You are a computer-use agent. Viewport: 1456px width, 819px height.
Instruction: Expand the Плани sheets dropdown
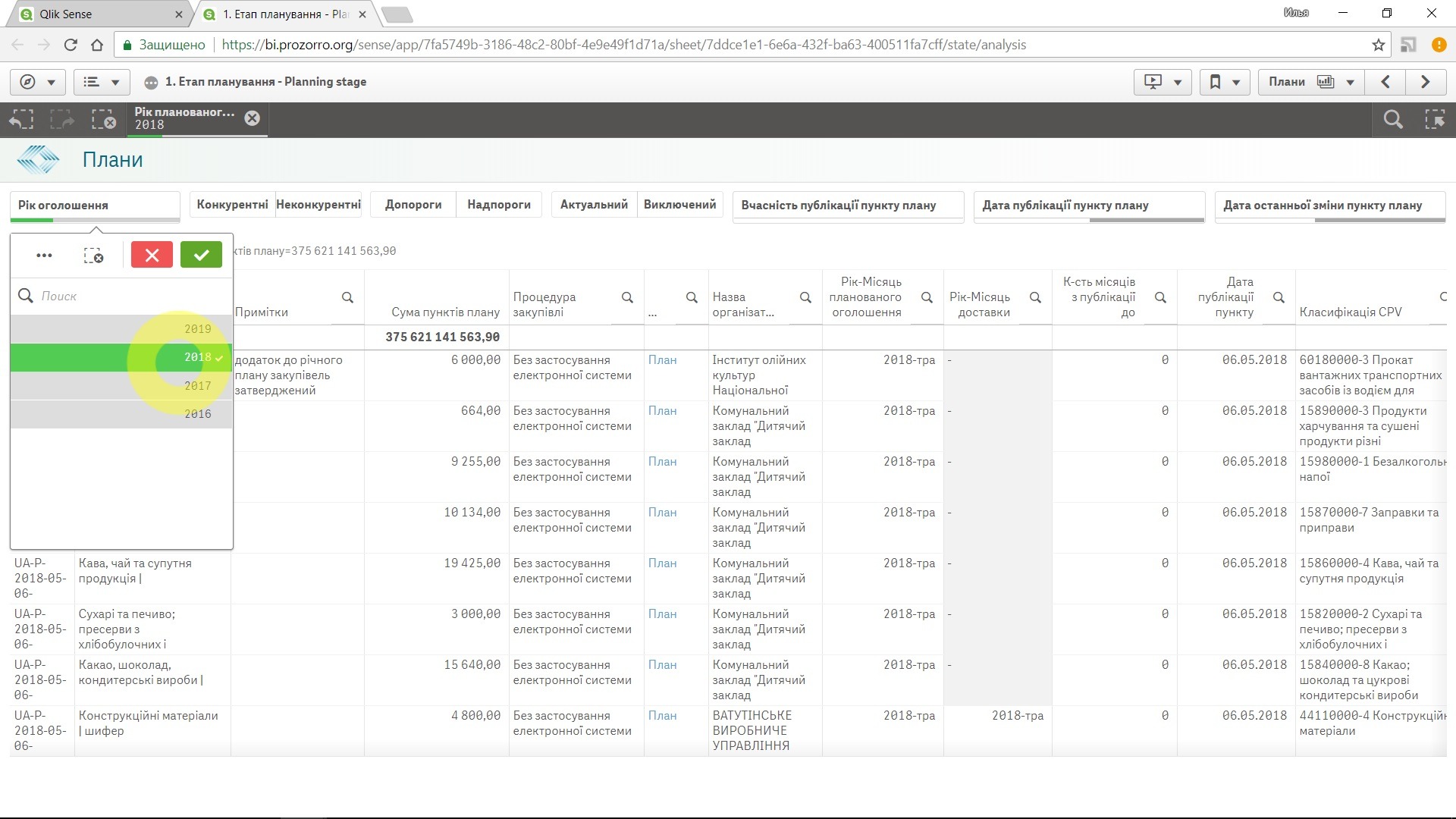coord(1311,82)
